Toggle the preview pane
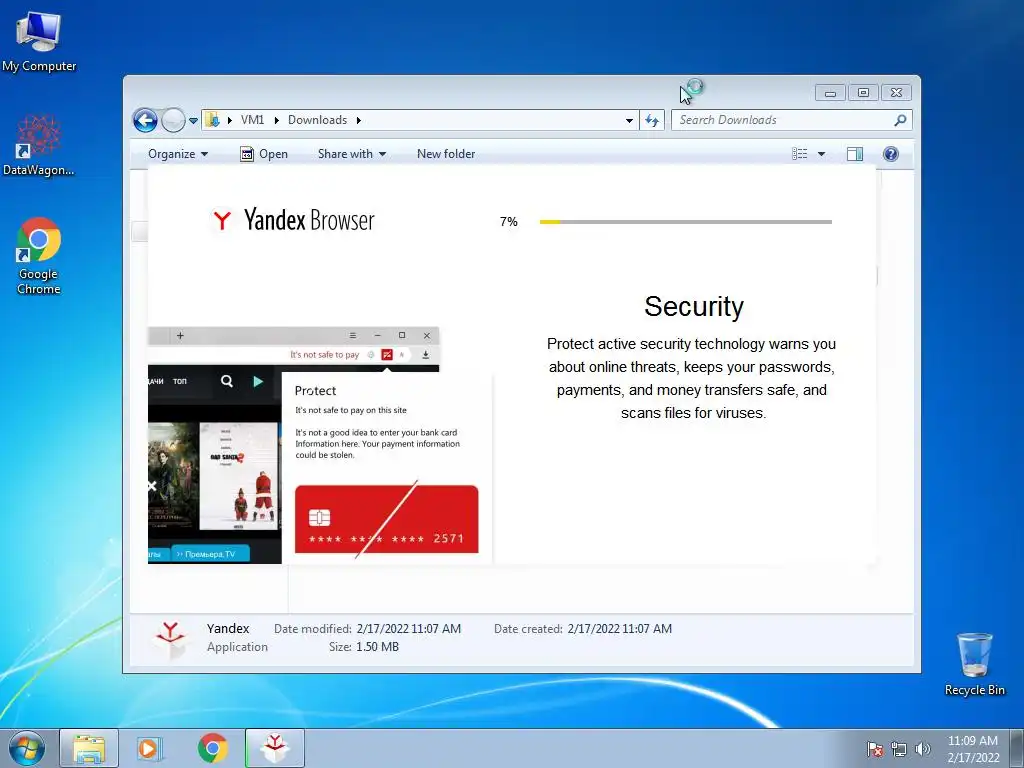This screenshot has height=768, width=1024. pos(854,154)
